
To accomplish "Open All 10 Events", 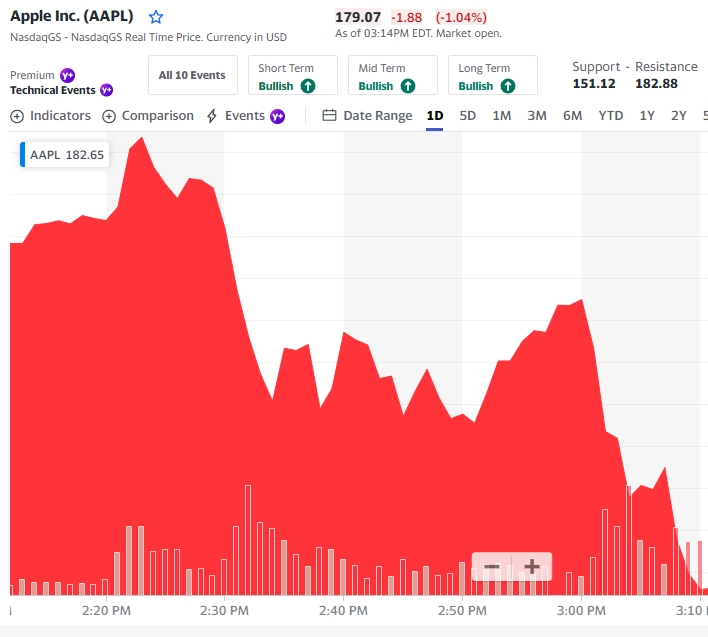I will click(193, 75).
